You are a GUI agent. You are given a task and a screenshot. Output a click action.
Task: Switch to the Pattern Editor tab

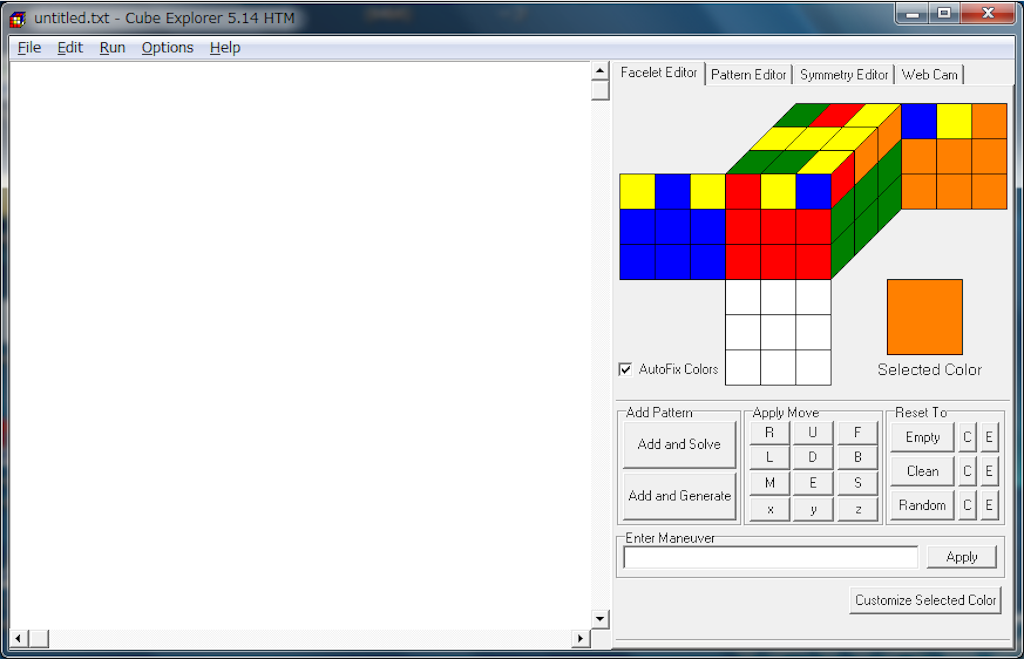click(748, 74)
